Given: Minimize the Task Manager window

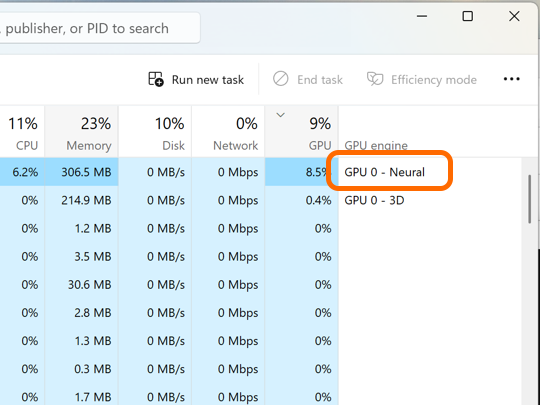Looking at the screenshot, I should click(x=422, y=16).
